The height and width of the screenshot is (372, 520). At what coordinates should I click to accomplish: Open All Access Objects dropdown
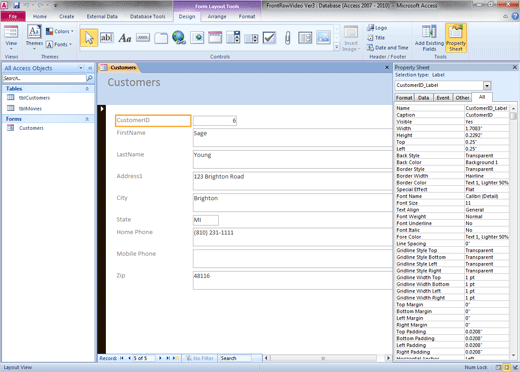[x=81, y=68]
